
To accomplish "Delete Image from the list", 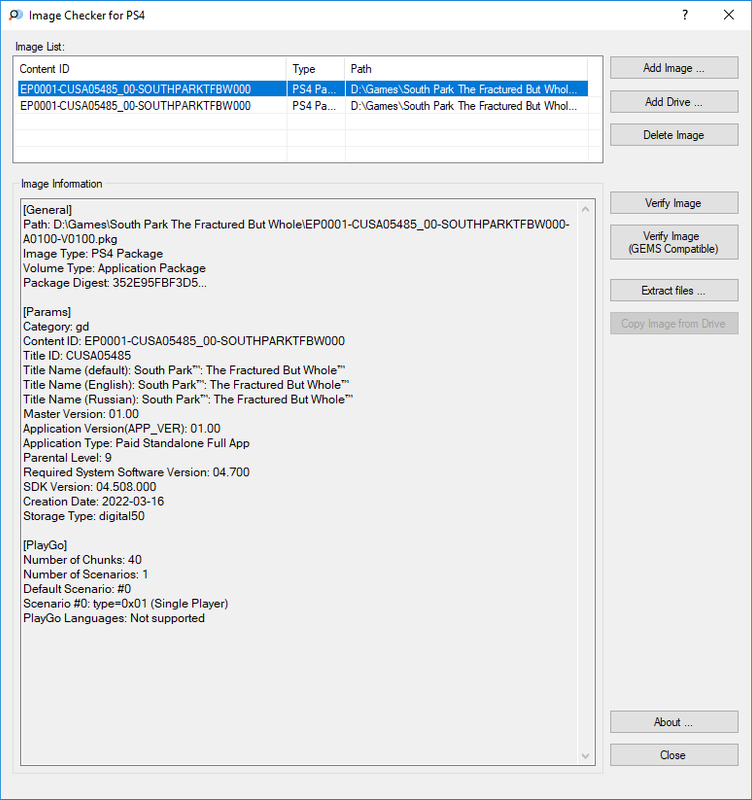I will click(x=674, y=135).
